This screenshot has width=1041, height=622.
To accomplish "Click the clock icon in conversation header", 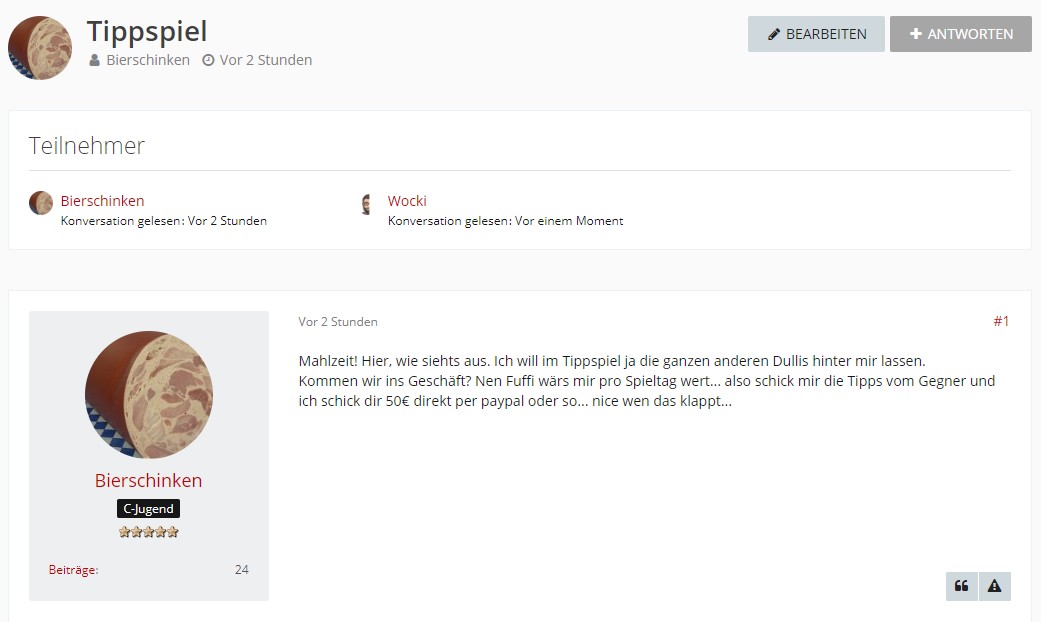I will click(208, 60).
